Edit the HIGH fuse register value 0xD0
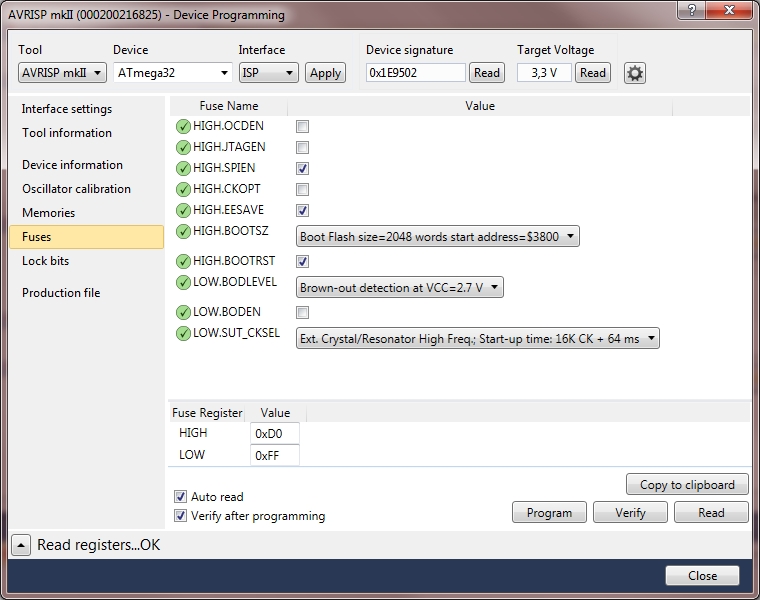The width and height of the screenshot is (760, 600). 274,433
